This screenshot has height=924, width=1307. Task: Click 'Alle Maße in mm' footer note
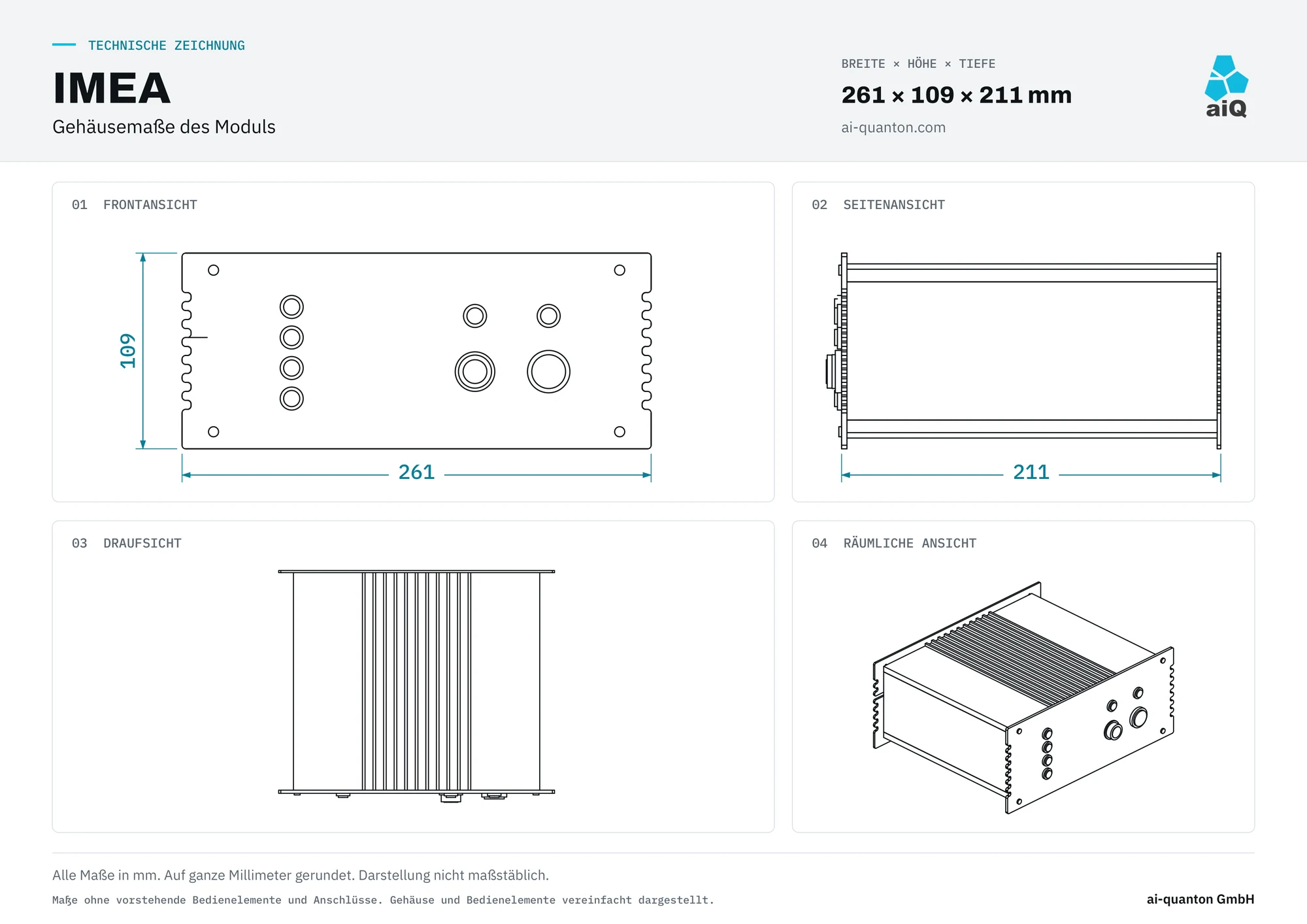[301, 875]
